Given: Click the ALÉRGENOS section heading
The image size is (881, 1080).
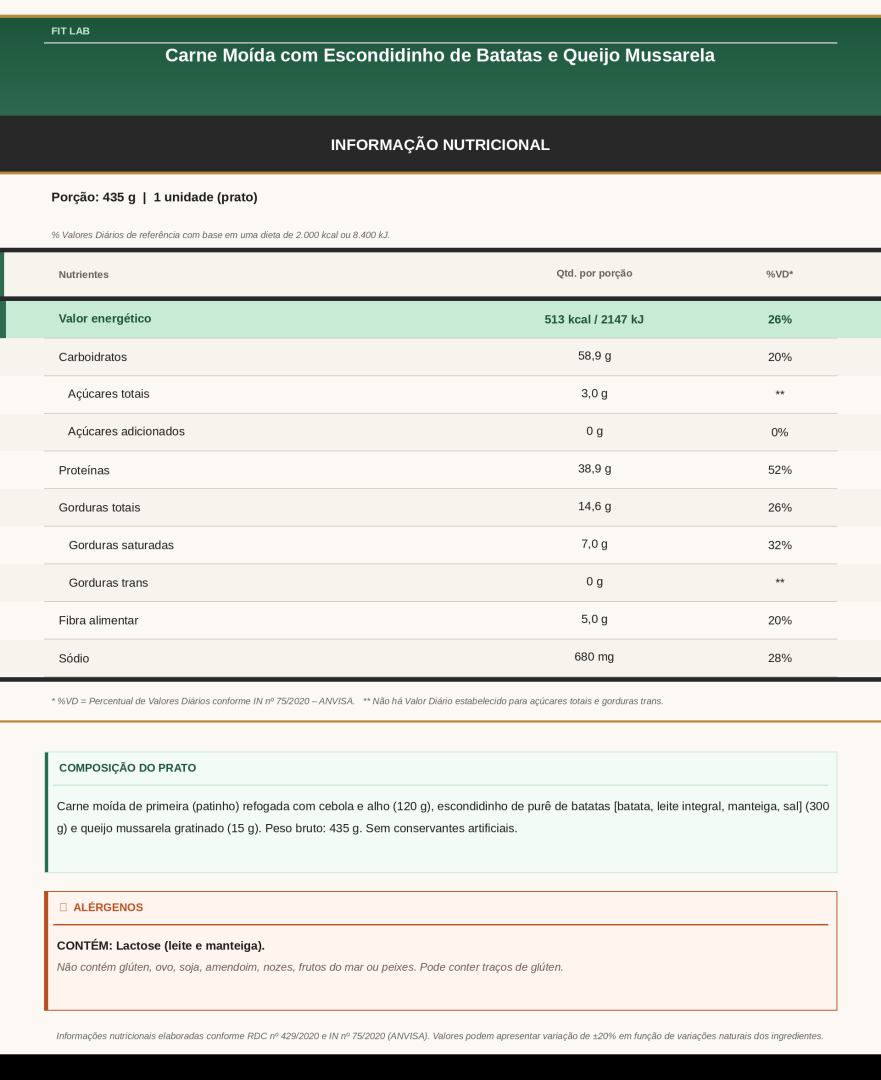Looking at the screenshot, I should point(108,907).
